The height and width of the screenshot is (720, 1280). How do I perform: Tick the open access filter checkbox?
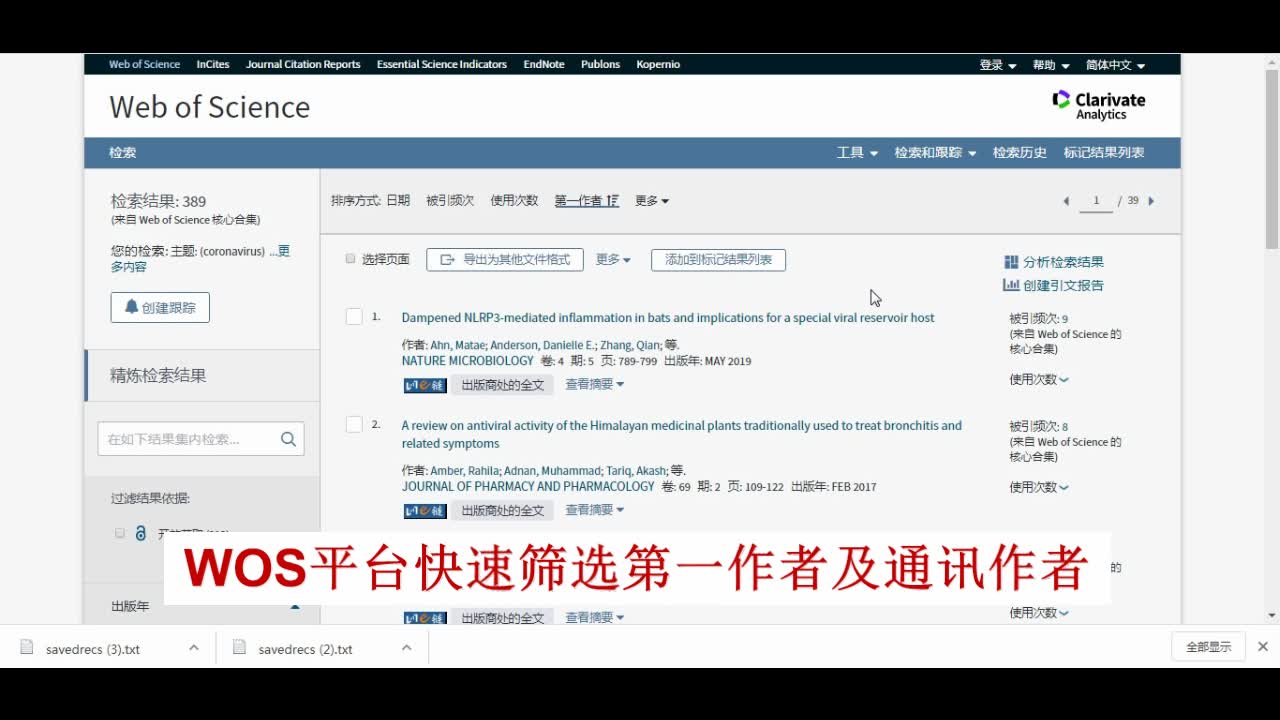coord(120,534)
